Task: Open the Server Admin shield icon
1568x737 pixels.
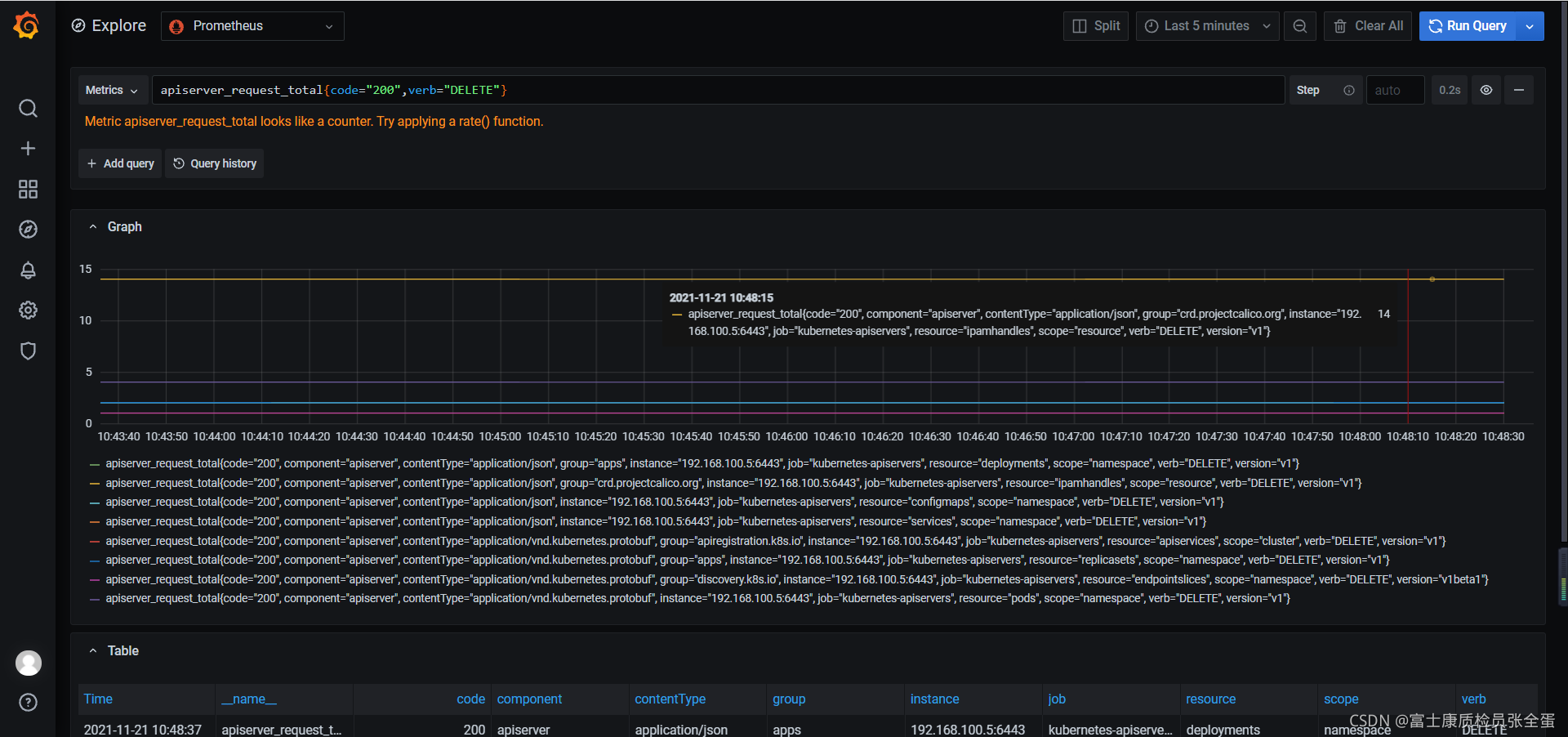Action: (x=28, y=351)
